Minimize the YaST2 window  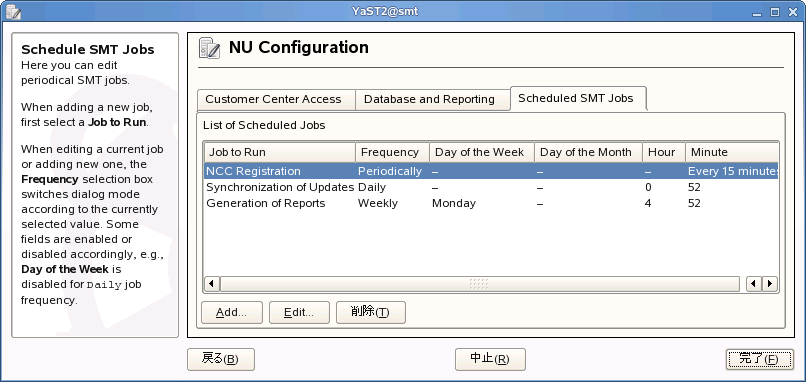757,12
